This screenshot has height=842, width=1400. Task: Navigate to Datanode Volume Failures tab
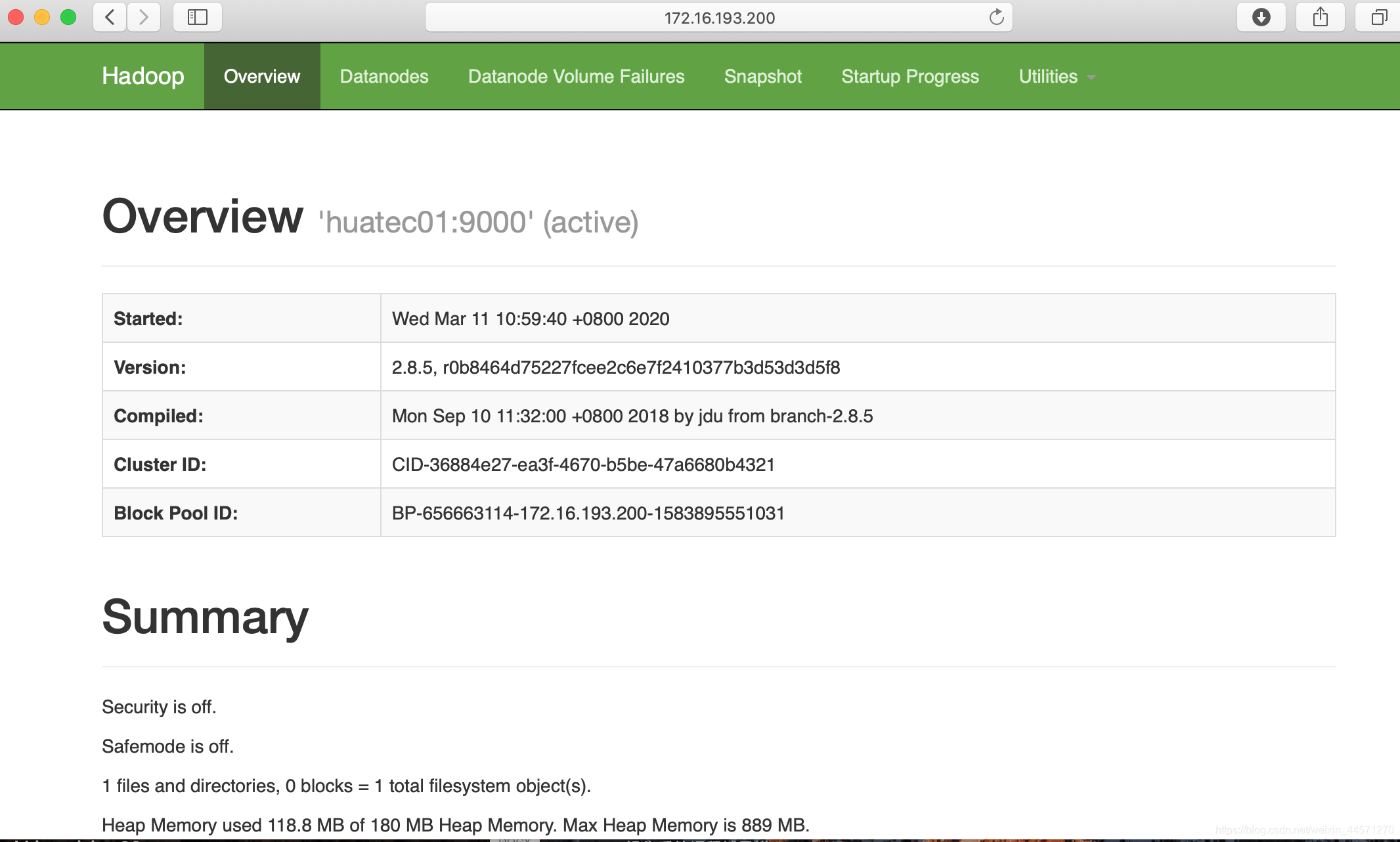[576, 77]
